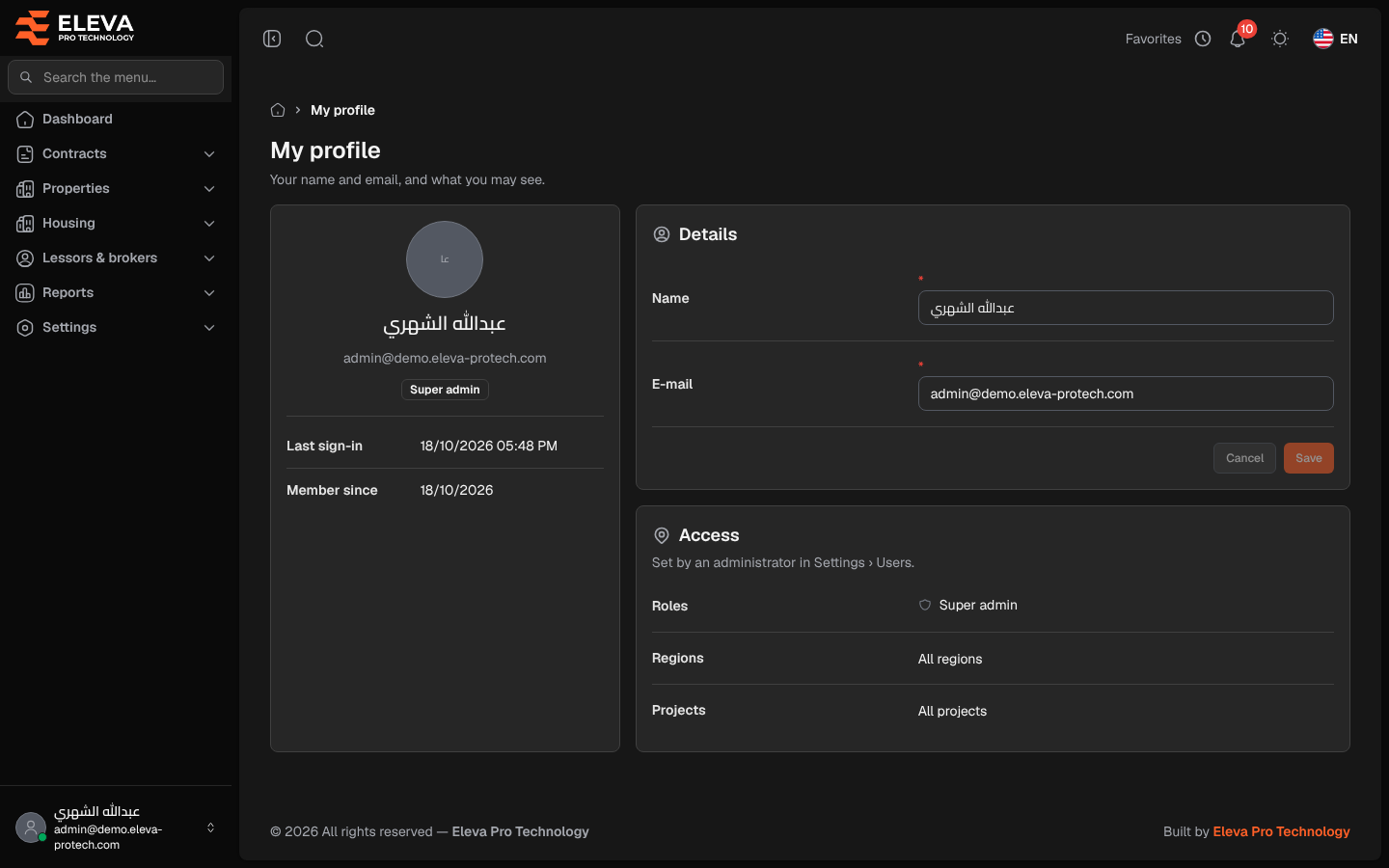
Task: Click the Access section pin icon
Action: [x=662, y=535]
